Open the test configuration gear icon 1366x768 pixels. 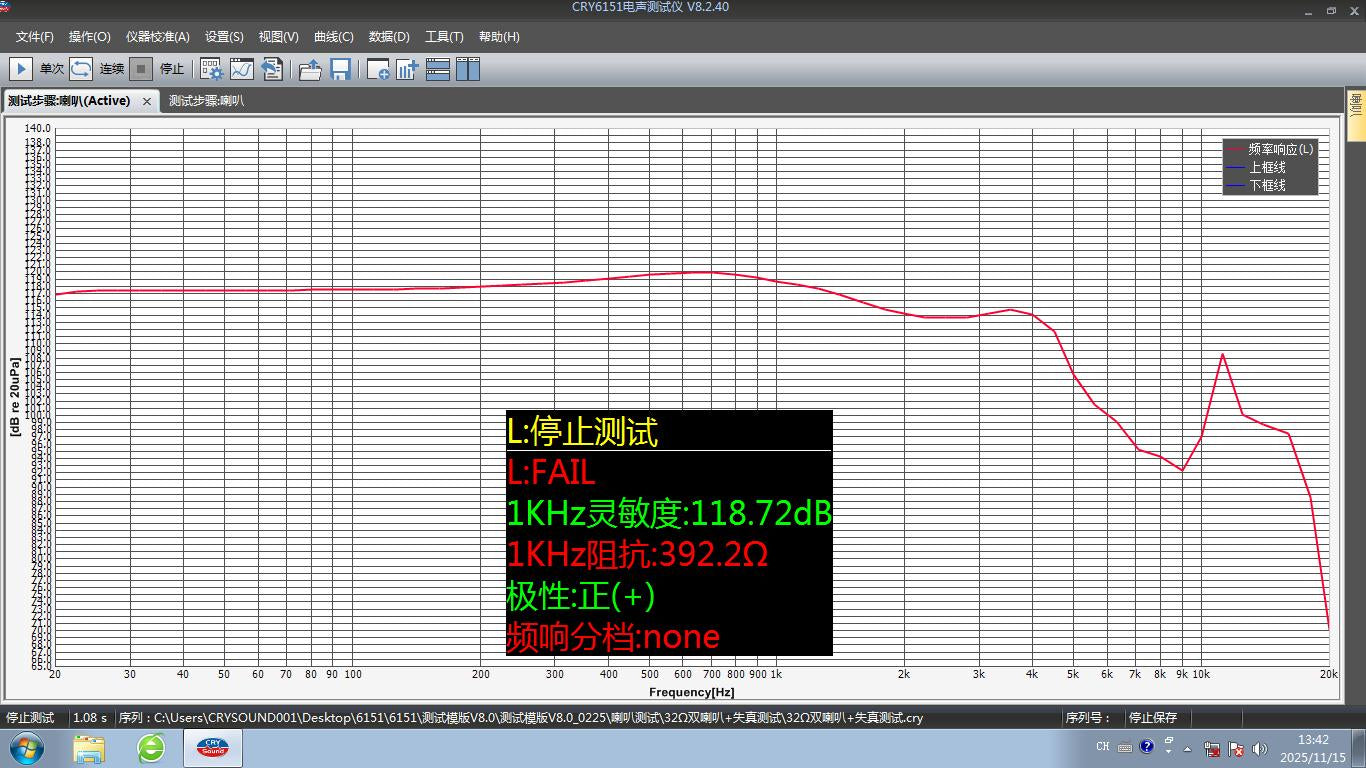click(210, 69)
